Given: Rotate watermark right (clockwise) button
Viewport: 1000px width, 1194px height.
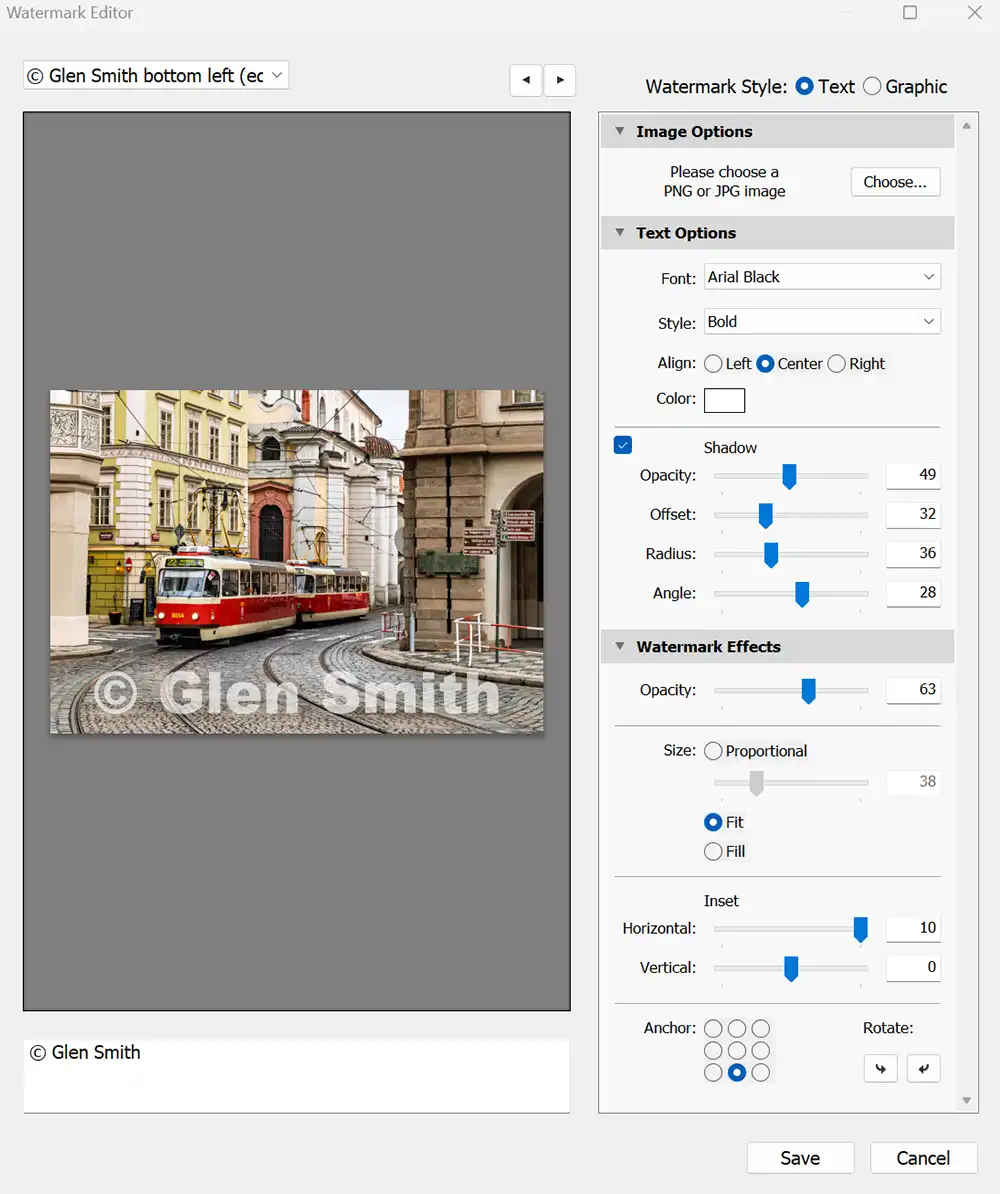Looking at the screenshot, I should tap(923, 1068).
